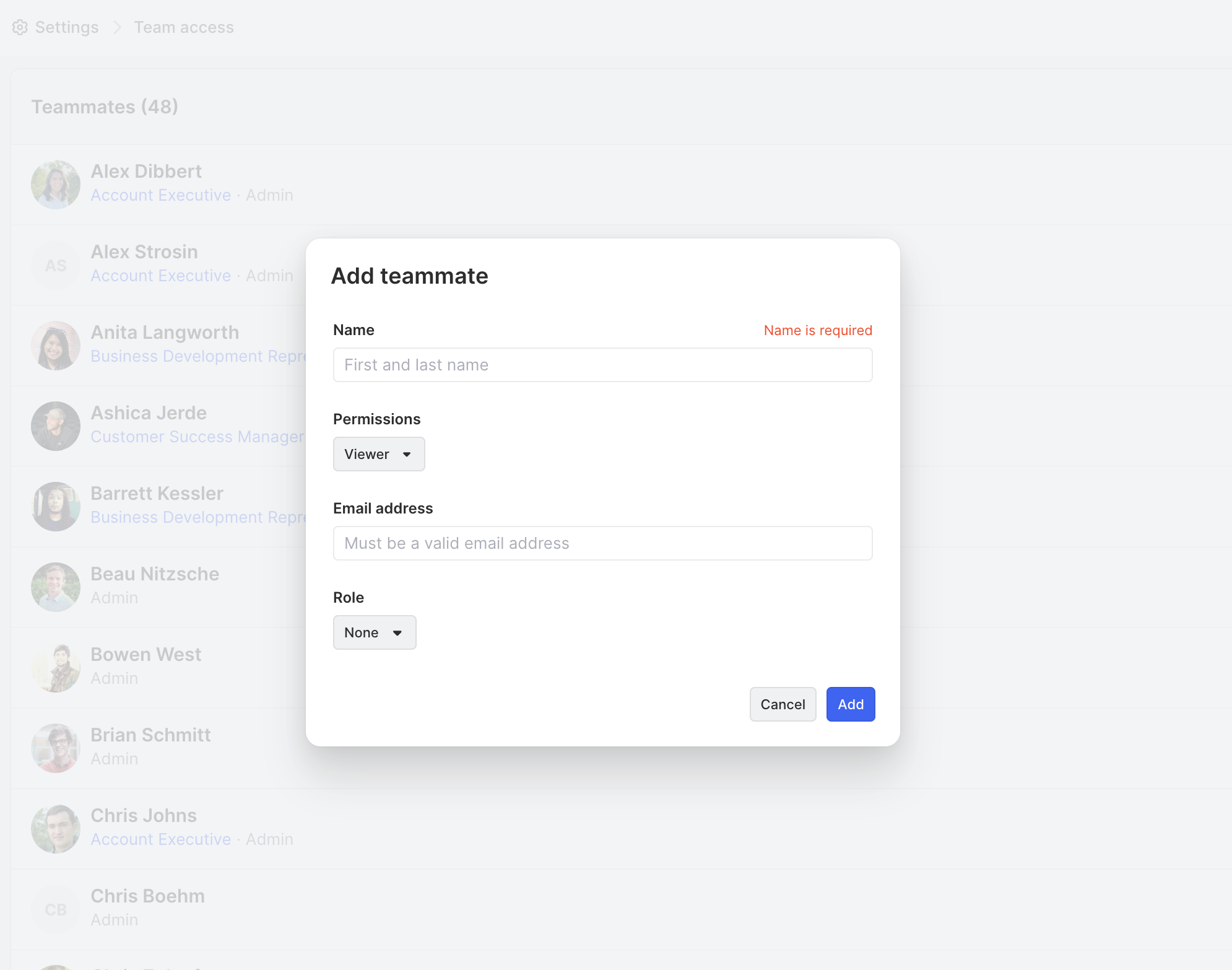Click Bowen West's avatar
1232x970 pixels.
56,668
